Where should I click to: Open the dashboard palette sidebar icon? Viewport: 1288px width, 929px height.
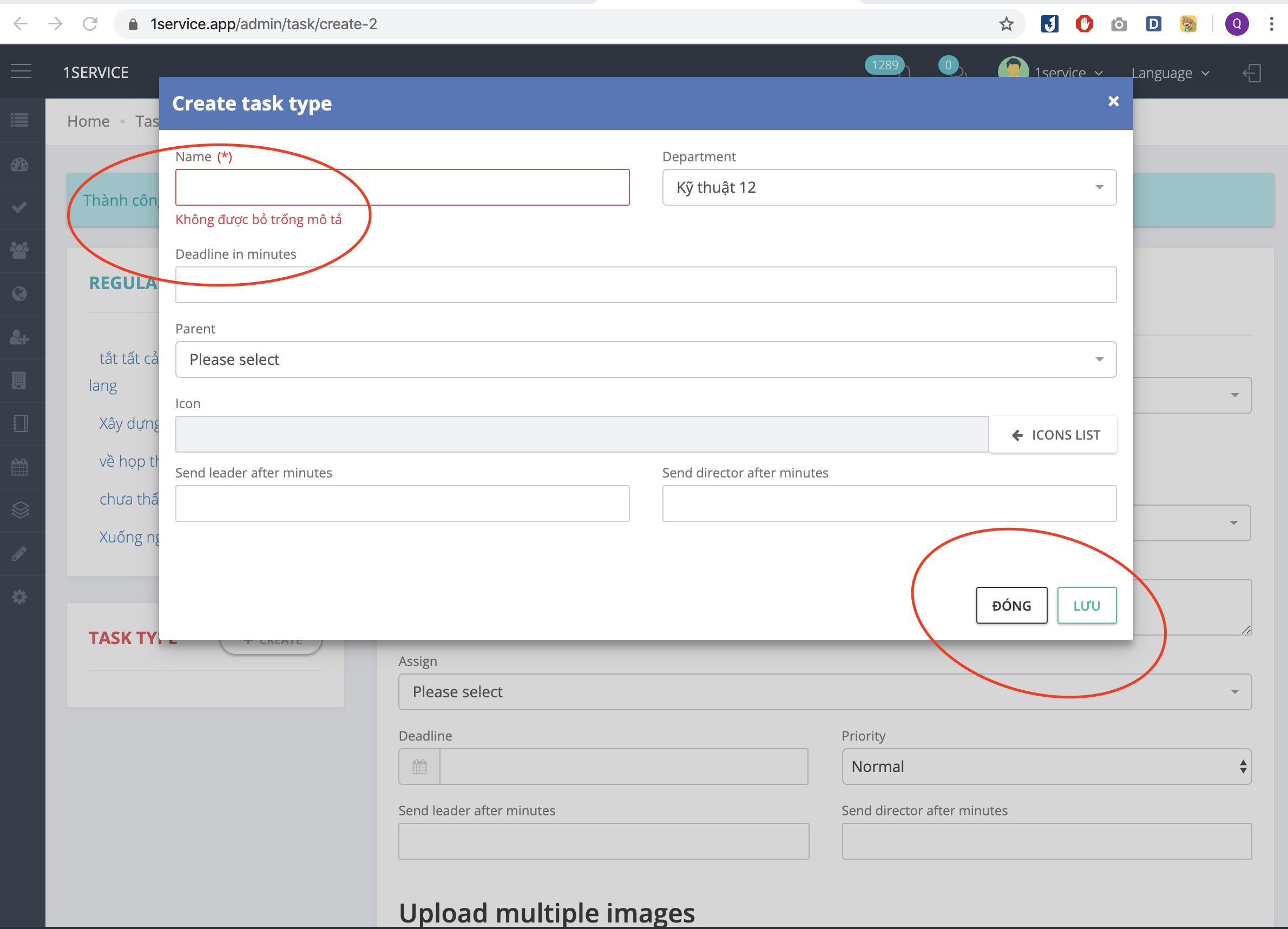click(x=20, y=165)
